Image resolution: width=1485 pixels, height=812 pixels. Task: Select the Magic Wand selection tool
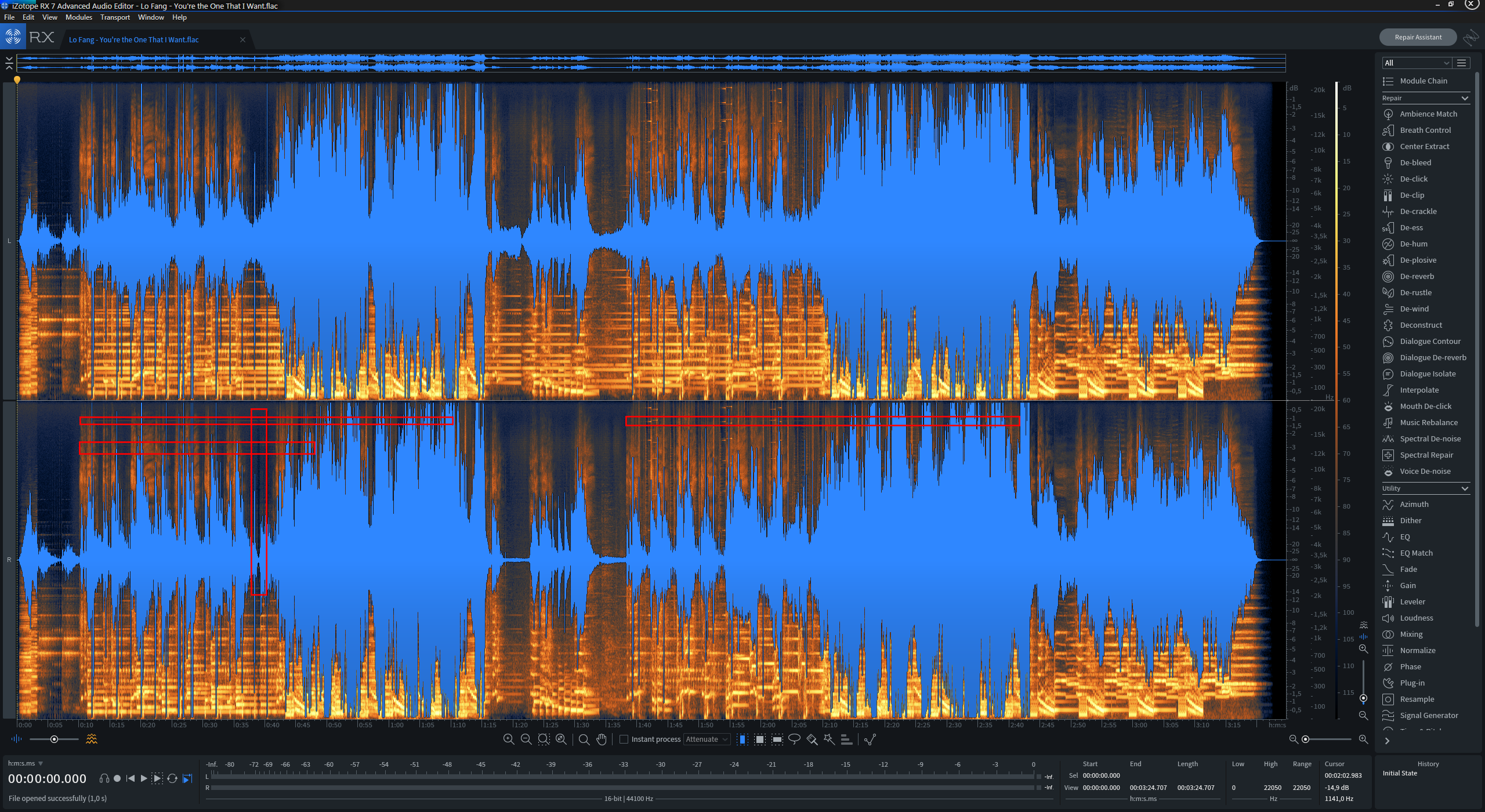(x=830, y=739)
